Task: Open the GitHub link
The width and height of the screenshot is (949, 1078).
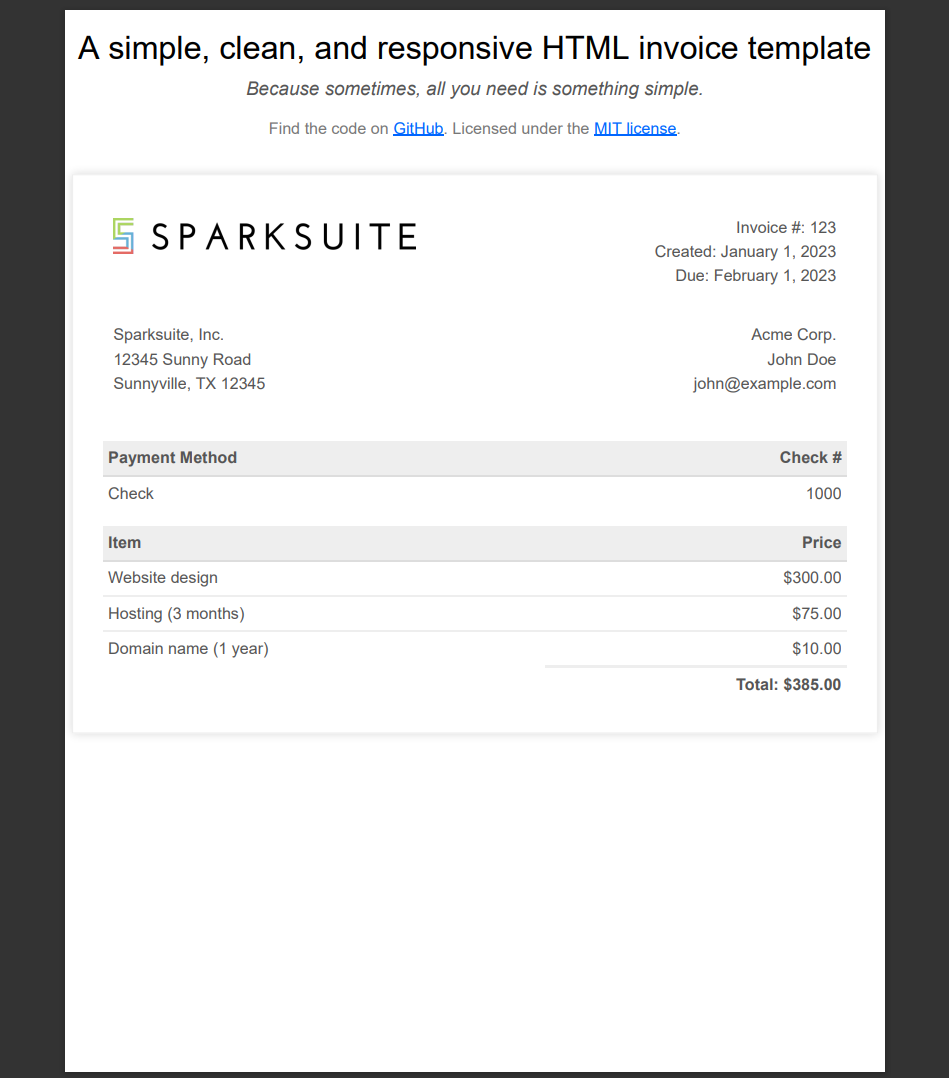Action: (x=418, y=129)
